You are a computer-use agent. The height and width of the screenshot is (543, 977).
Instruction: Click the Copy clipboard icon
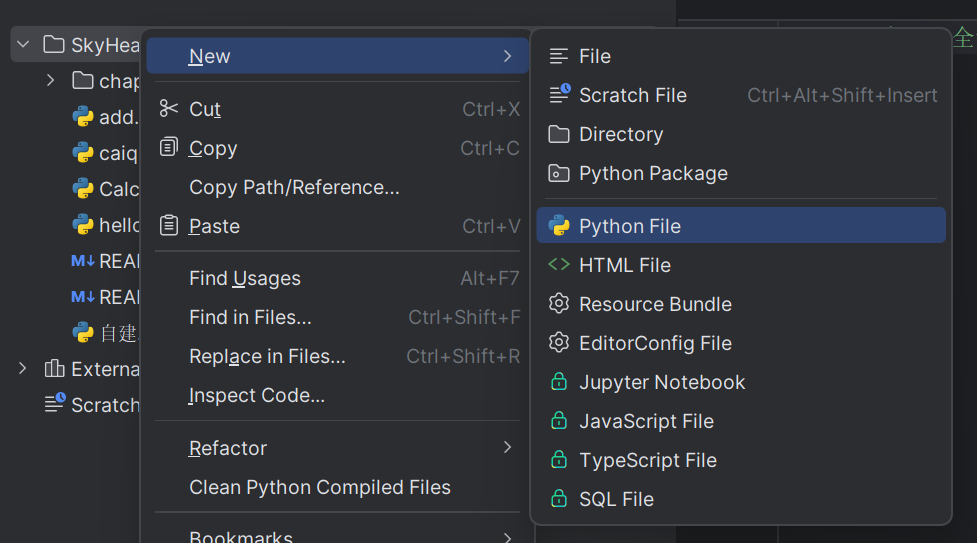(168, 147)
